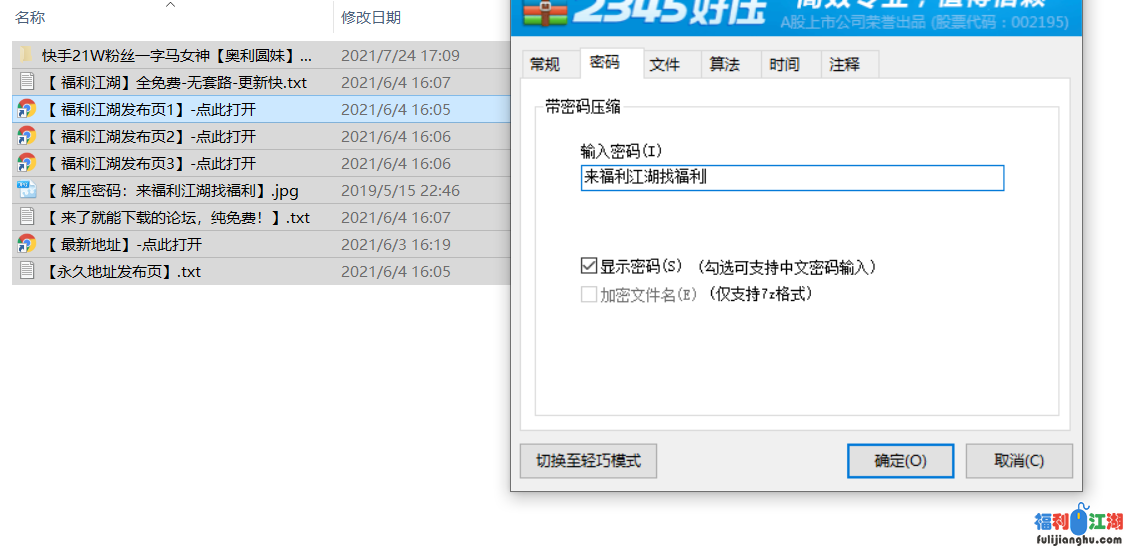Sort files by the 修改日期 column header
1134x555 pixels.
coord(371,17)
